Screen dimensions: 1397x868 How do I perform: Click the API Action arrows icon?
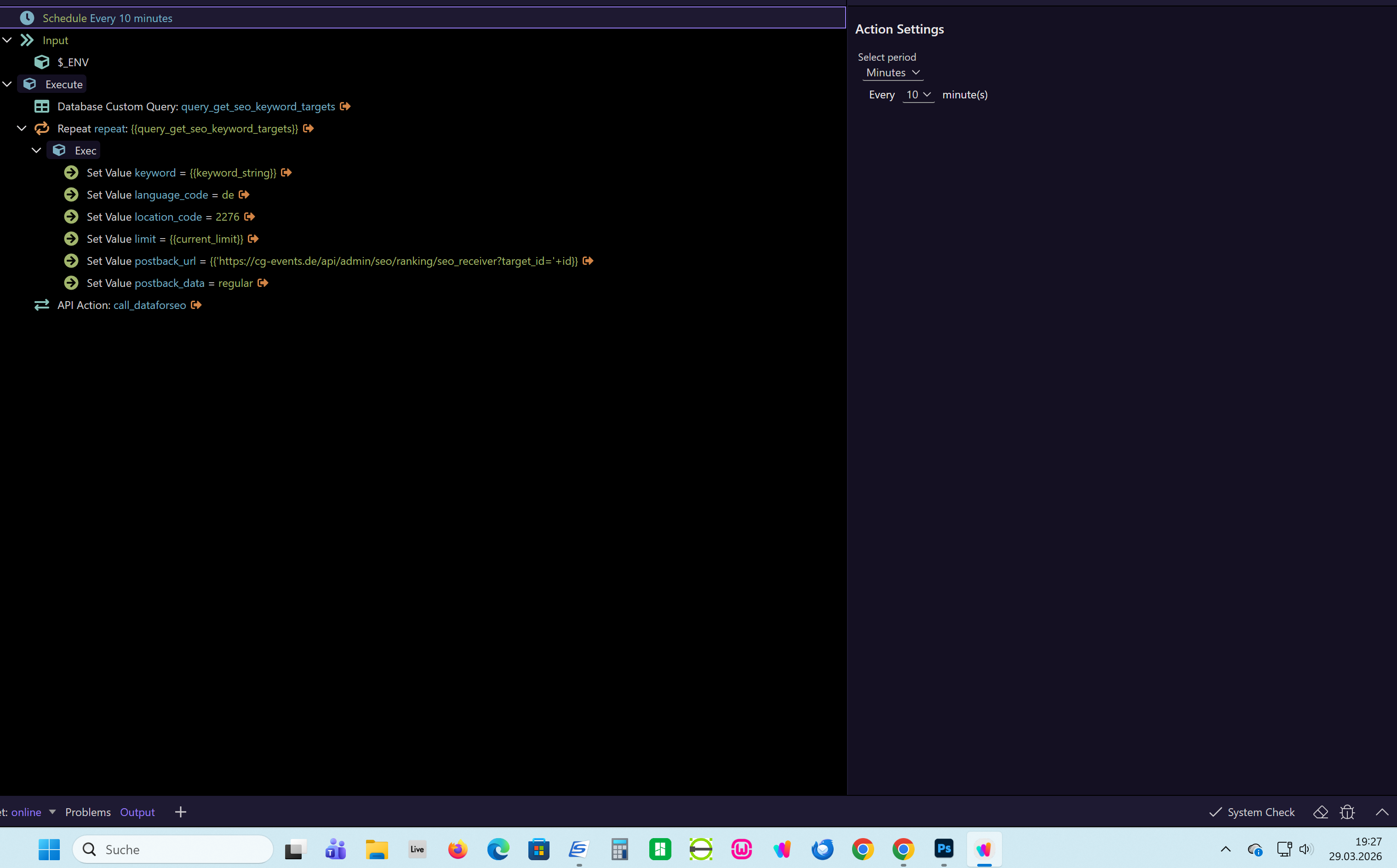tap(42, 305)
